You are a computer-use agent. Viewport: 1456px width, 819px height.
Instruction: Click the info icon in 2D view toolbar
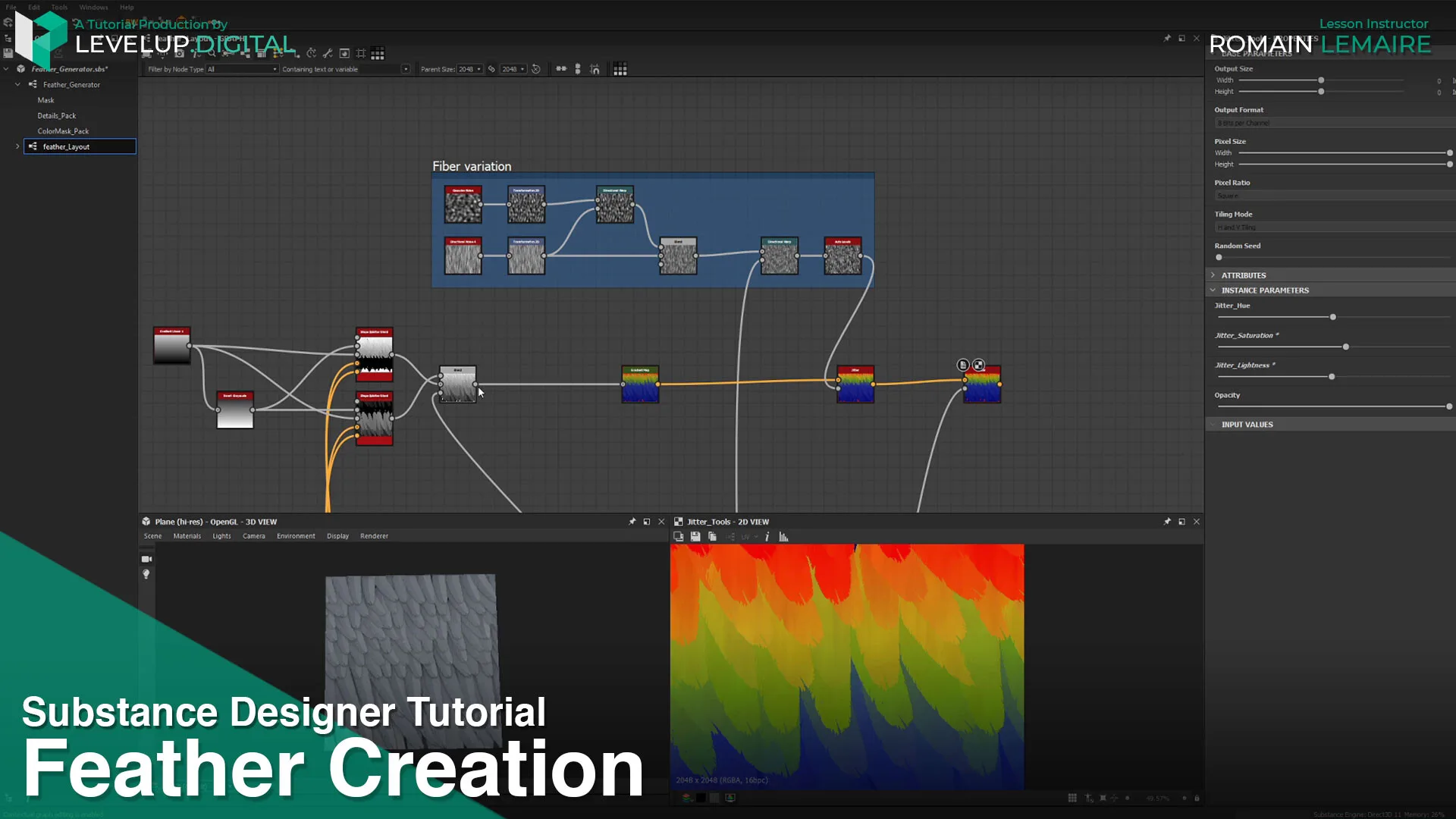(x=767, y=537)
